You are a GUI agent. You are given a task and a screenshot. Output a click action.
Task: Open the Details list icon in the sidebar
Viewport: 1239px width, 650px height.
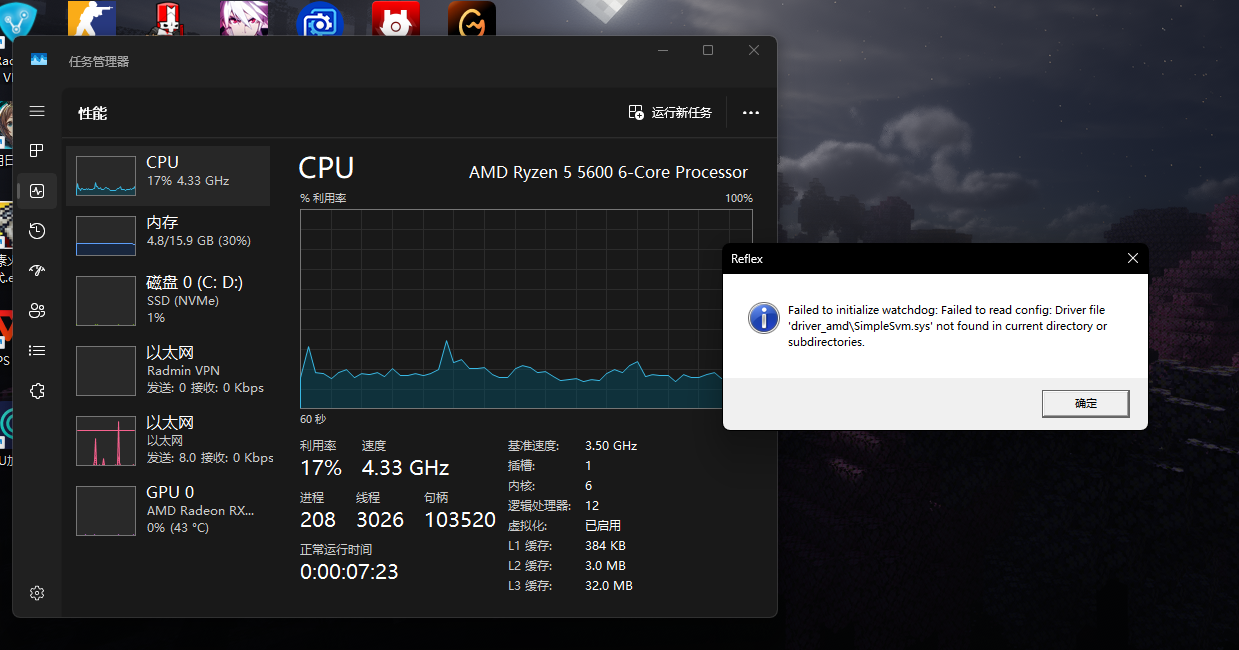[37, 350]
